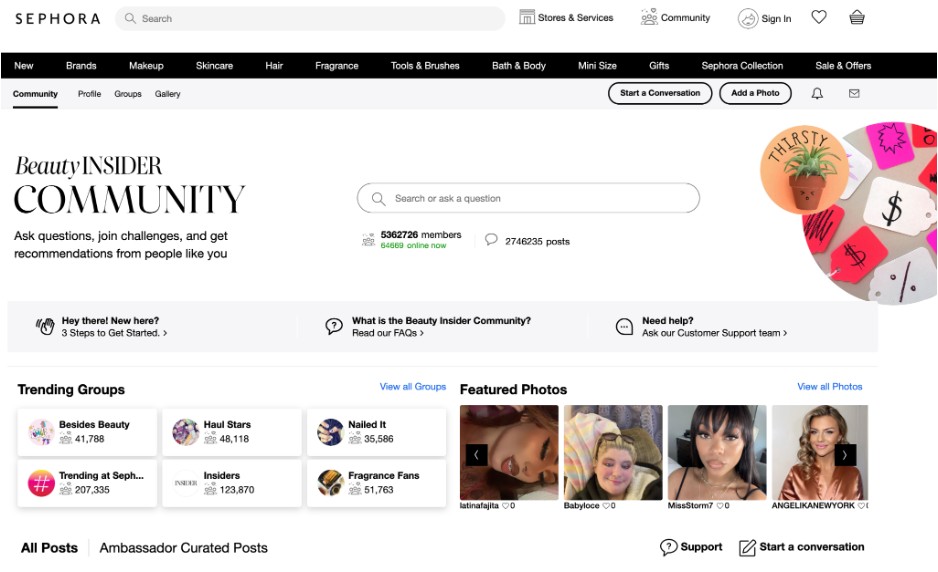The width and height of the screenshot is (938, 572).
Task: Open the Brands menu
Action: (x=81, y=66)
